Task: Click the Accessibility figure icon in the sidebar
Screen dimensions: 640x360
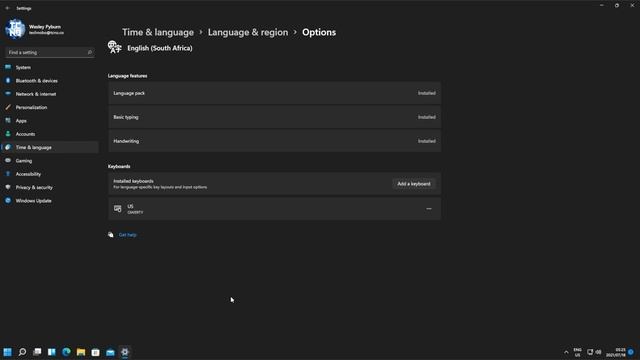Action: coord(8,174)
